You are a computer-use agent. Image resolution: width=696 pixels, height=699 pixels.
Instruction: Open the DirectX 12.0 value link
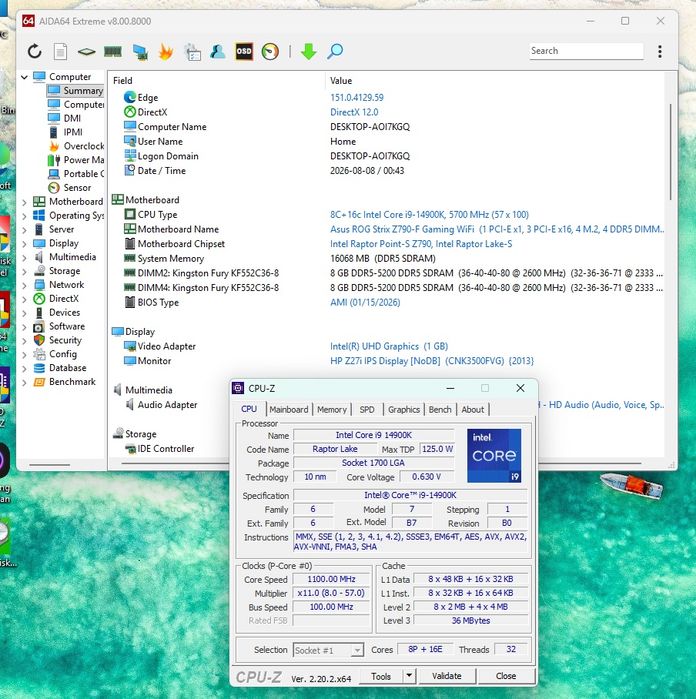(354, 112)
